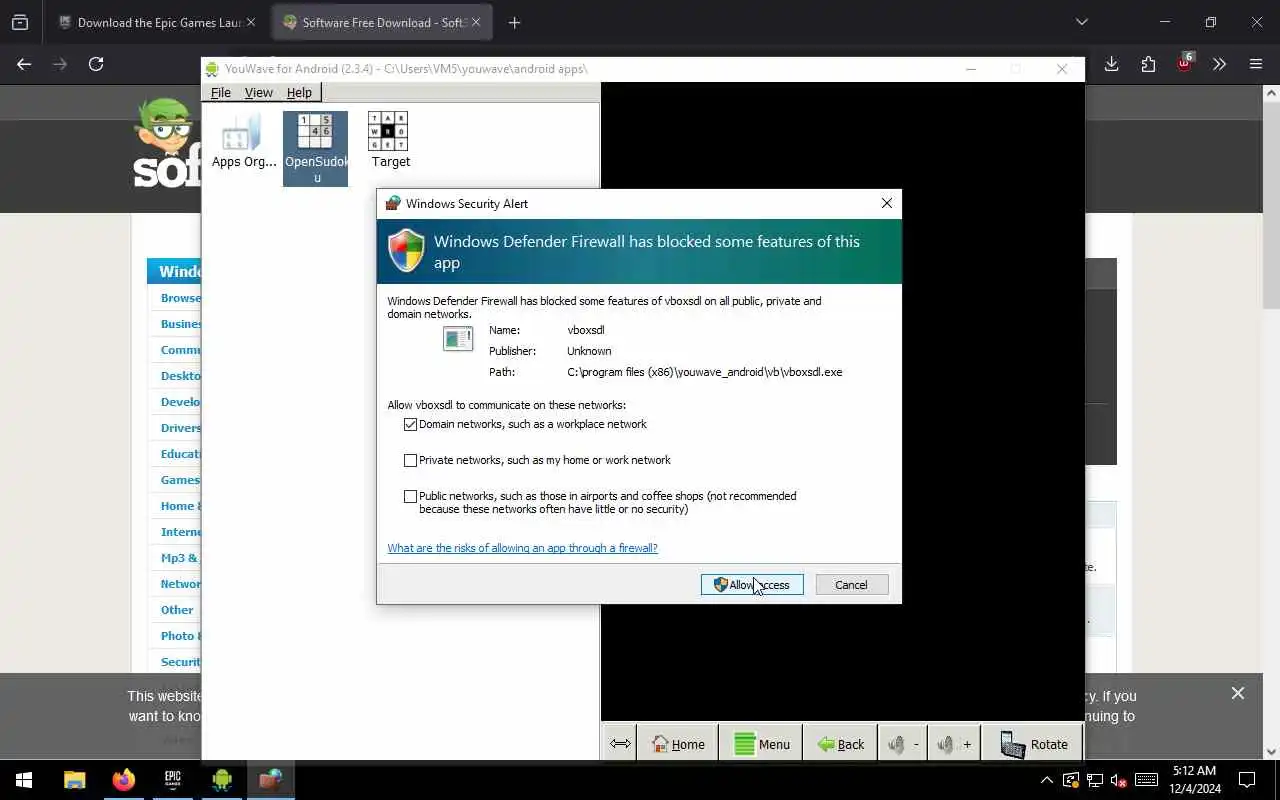Click the muted volume tray icon
This screenshot has width=1280, height=800.
[x=1119, y=780]
